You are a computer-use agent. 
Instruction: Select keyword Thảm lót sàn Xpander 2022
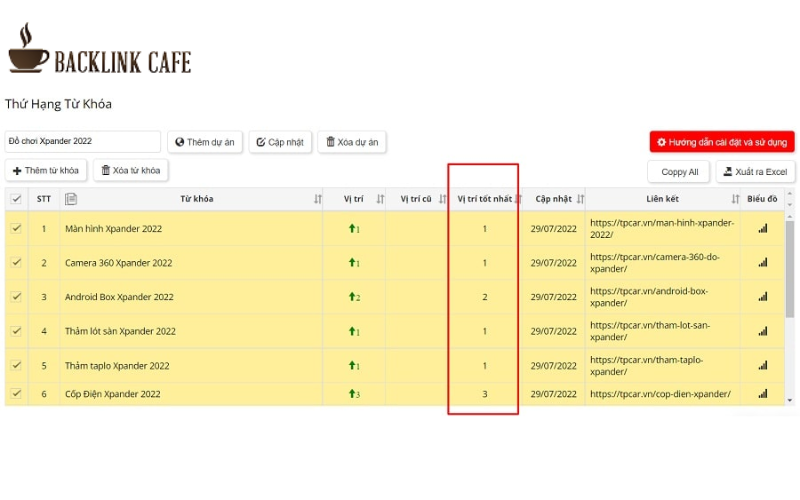click(120, 331)
